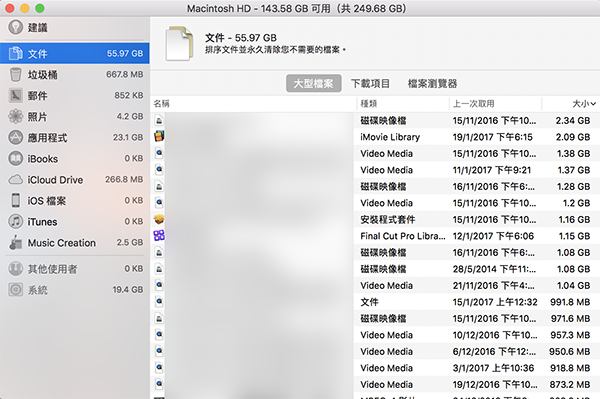Open the 應用程式 23.1 GB sidebar category
The width and height of the screenshot is (600, 399).
point(75,137)
